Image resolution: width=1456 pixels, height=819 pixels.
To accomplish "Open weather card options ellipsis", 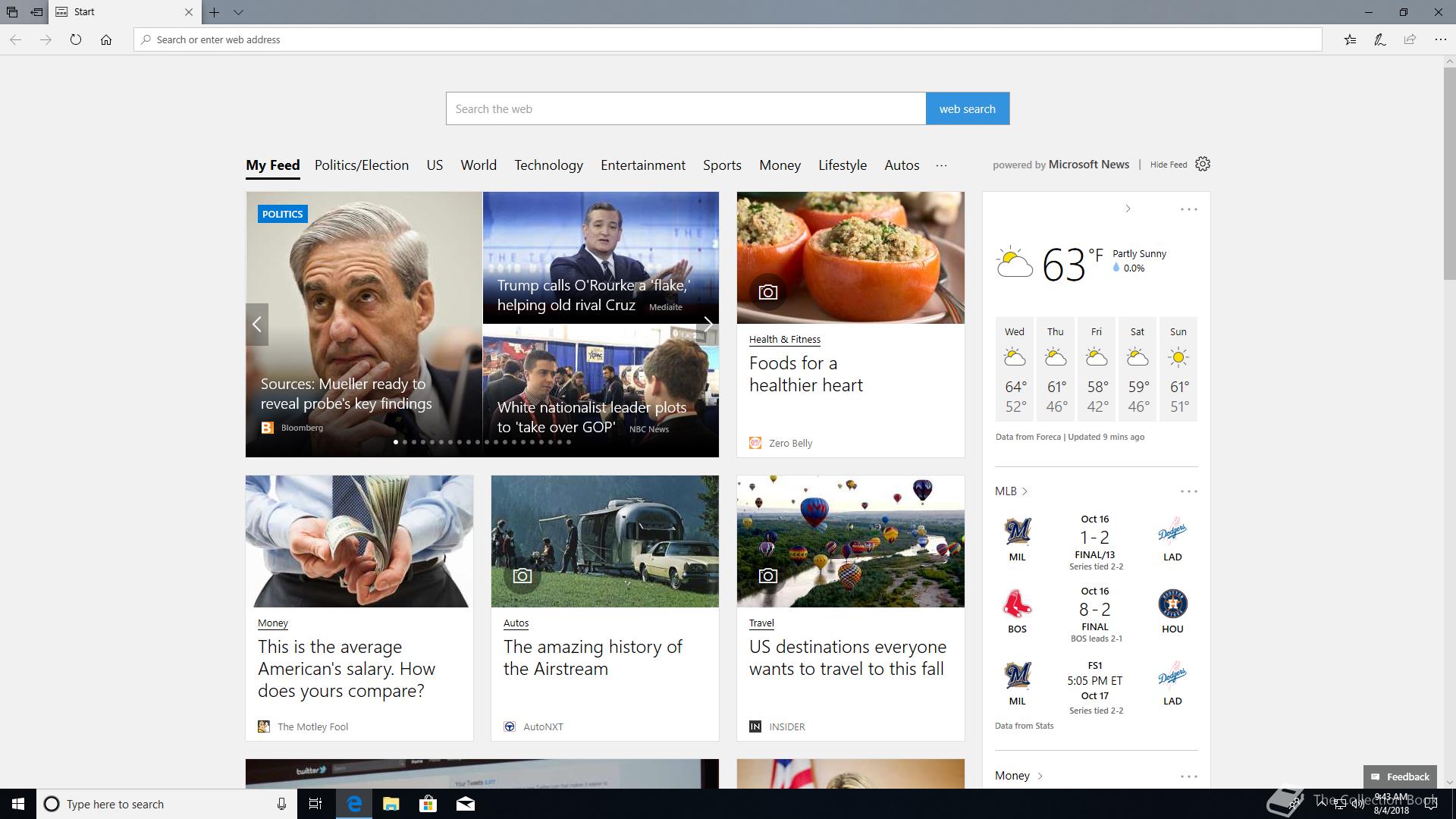I will click(1188, 209).
